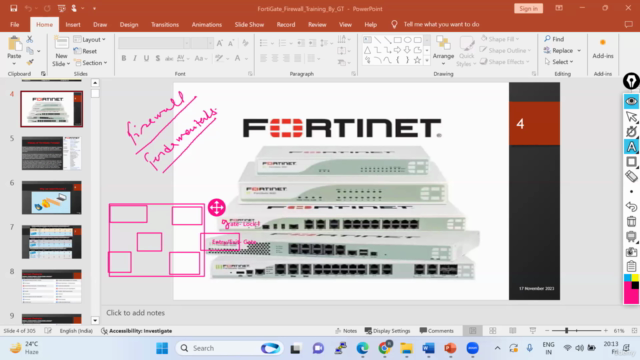
Task: Click the Replace button
Action: [562, 51]
